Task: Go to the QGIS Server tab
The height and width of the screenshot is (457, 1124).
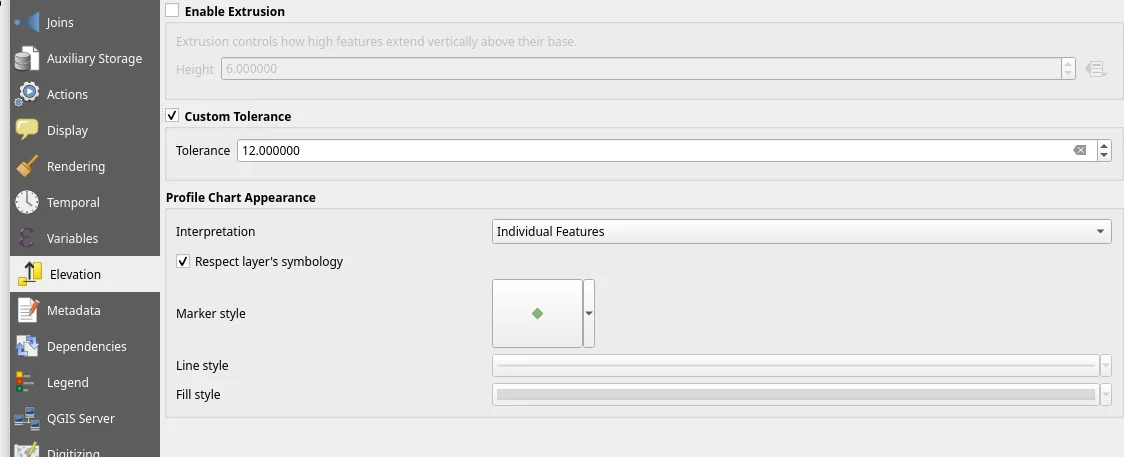Action: [x=80, y=419]
